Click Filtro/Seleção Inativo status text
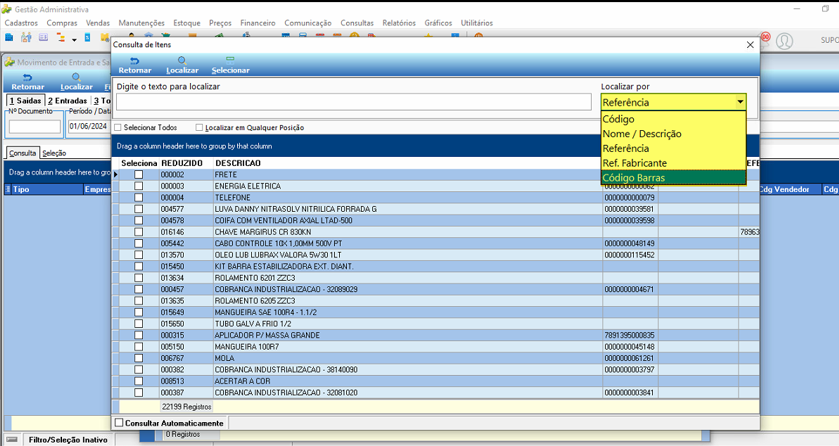The image size is (839, 446). point(68,440)
